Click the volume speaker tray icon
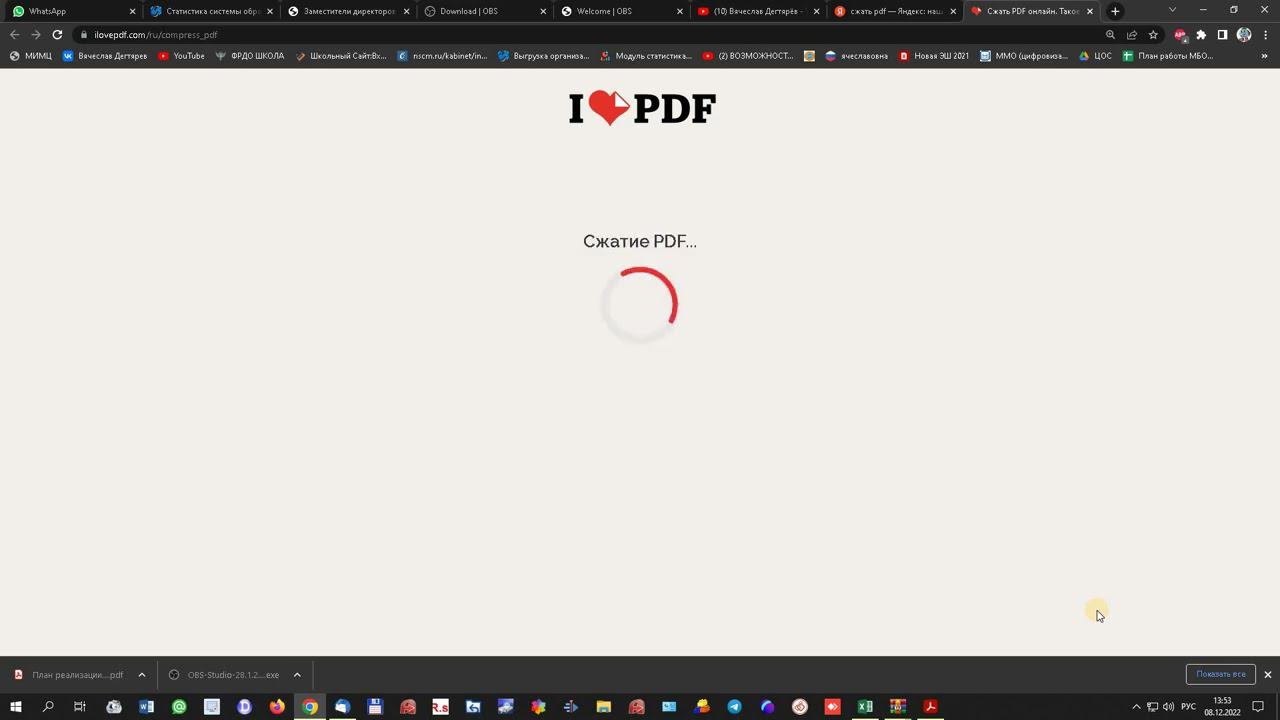The height and width of the screenshot is (720, 1280). tap(1168, 707)
